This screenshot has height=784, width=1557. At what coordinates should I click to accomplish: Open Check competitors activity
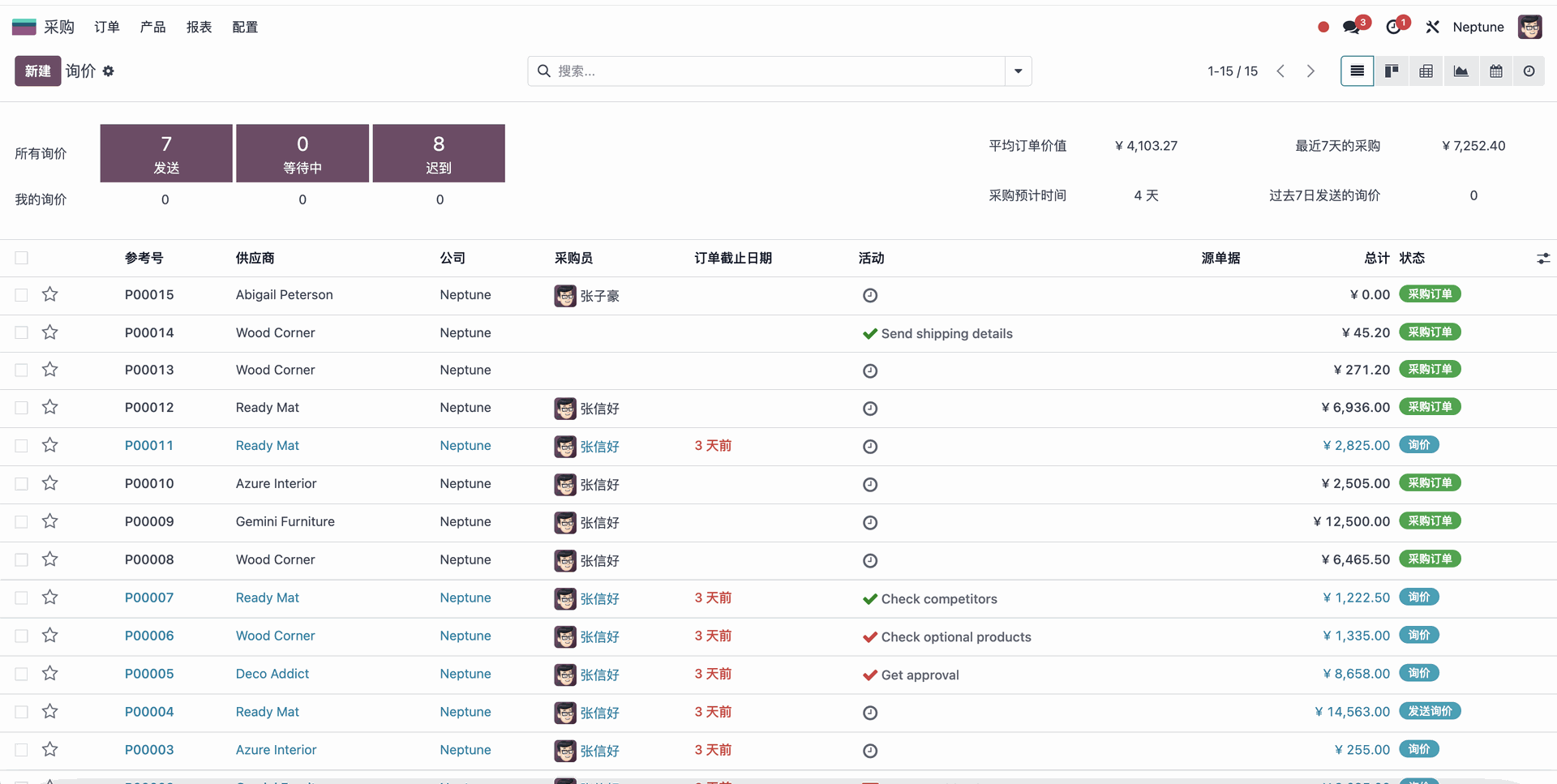click(939, 598)
